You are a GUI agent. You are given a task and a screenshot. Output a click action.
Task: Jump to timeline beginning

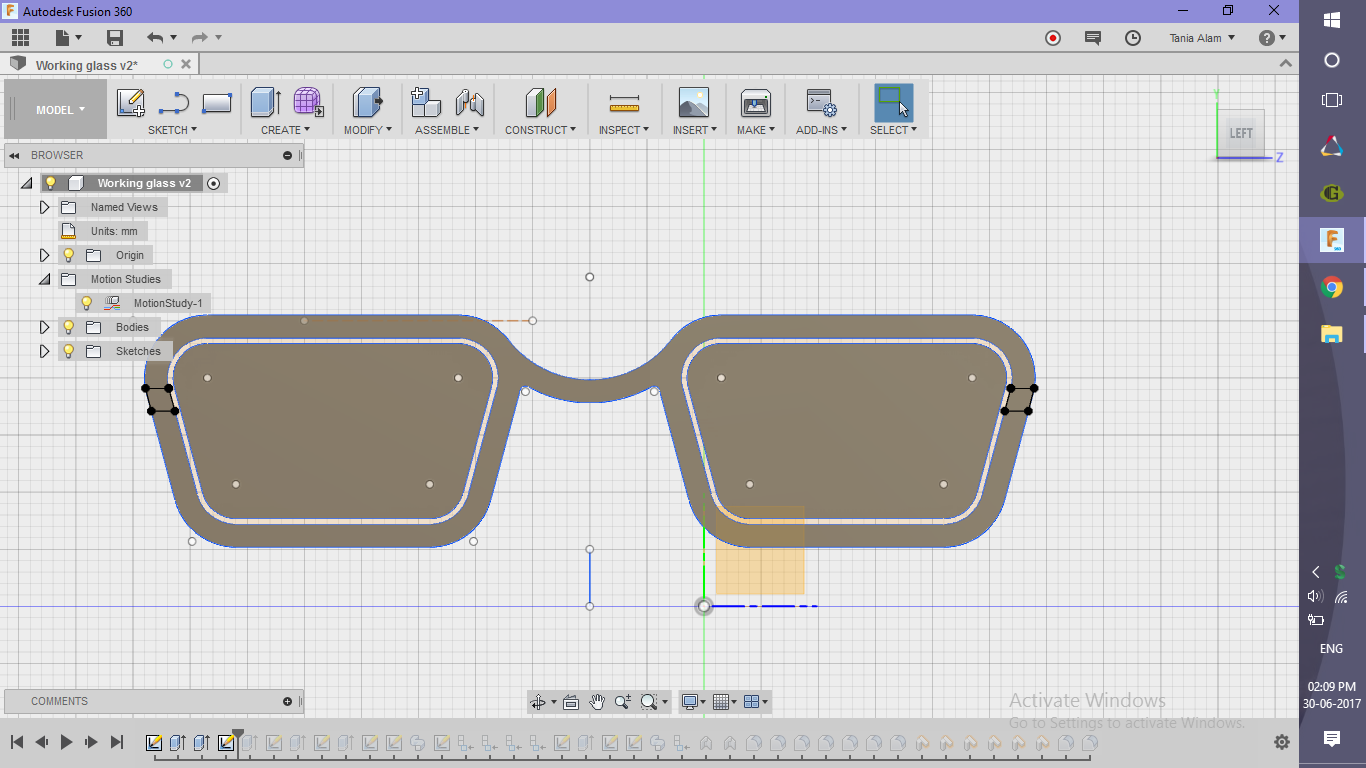(17, 742)
